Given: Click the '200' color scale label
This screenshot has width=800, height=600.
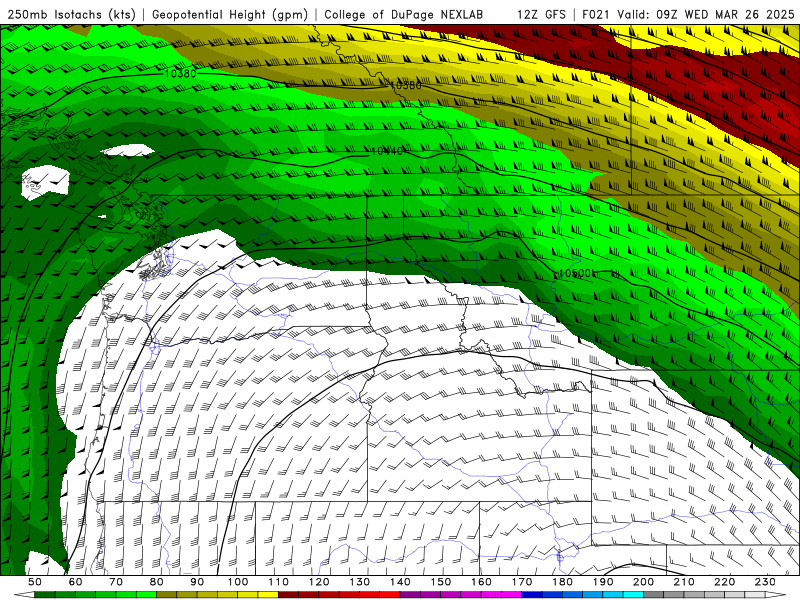Looking at the screenshot, I should [x=644, y=582].
